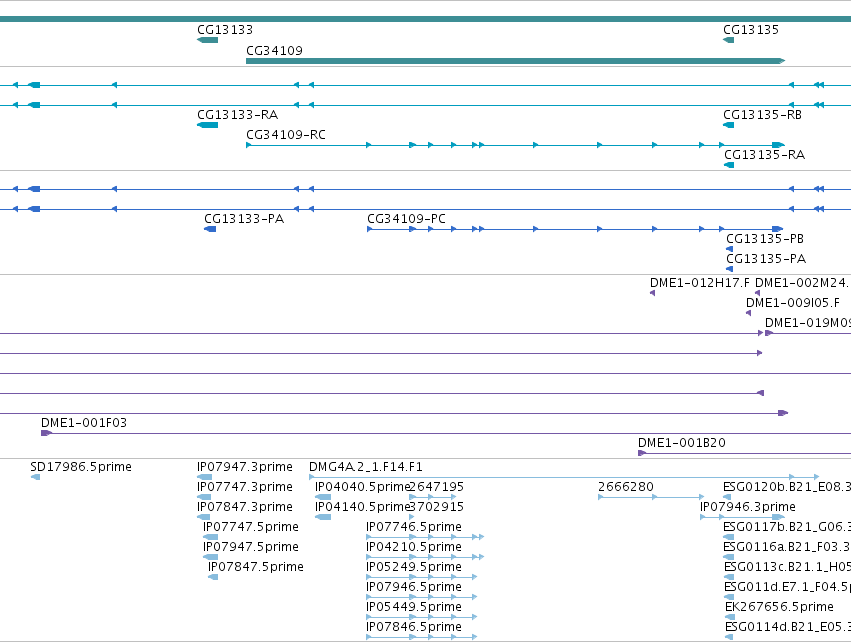Viewport: 851px width, 642px height.
Task: Click the DMG4A.2_1.F14.F1 feature label
Action: tap(365, 467)
